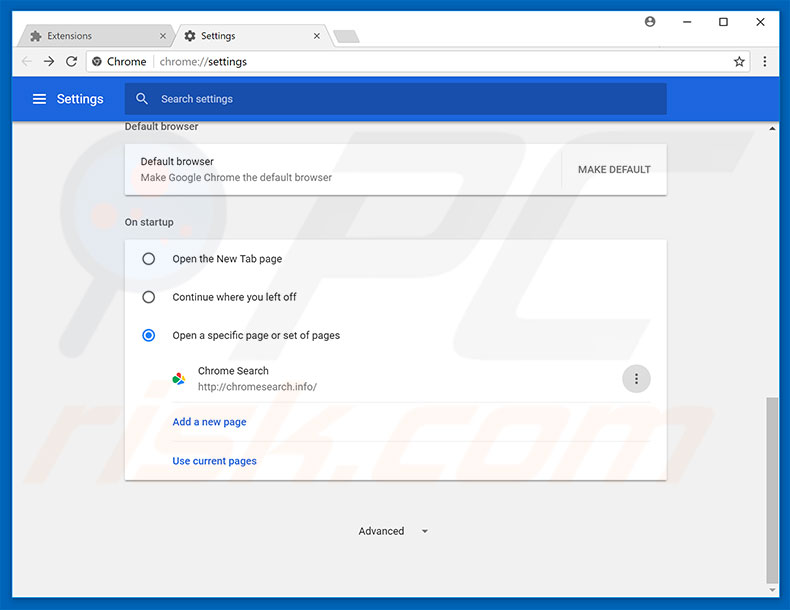Open the Chrome three-dot menu
This screenshot has width=790, height=610.
(x=765, y=61)
